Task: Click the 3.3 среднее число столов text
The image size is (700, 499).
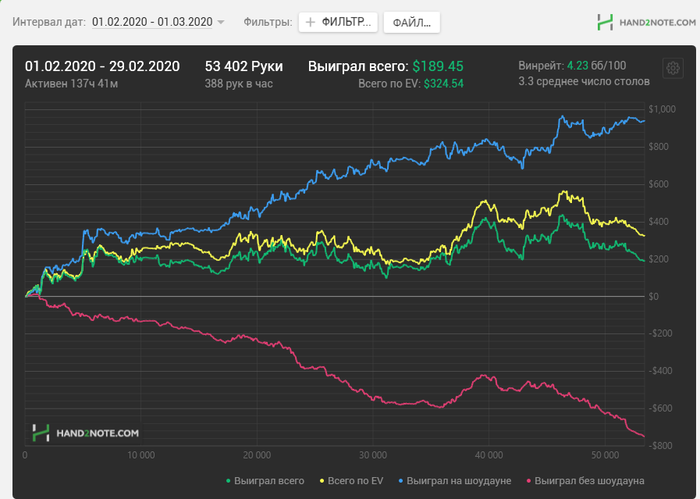Action: coord(584,81)
